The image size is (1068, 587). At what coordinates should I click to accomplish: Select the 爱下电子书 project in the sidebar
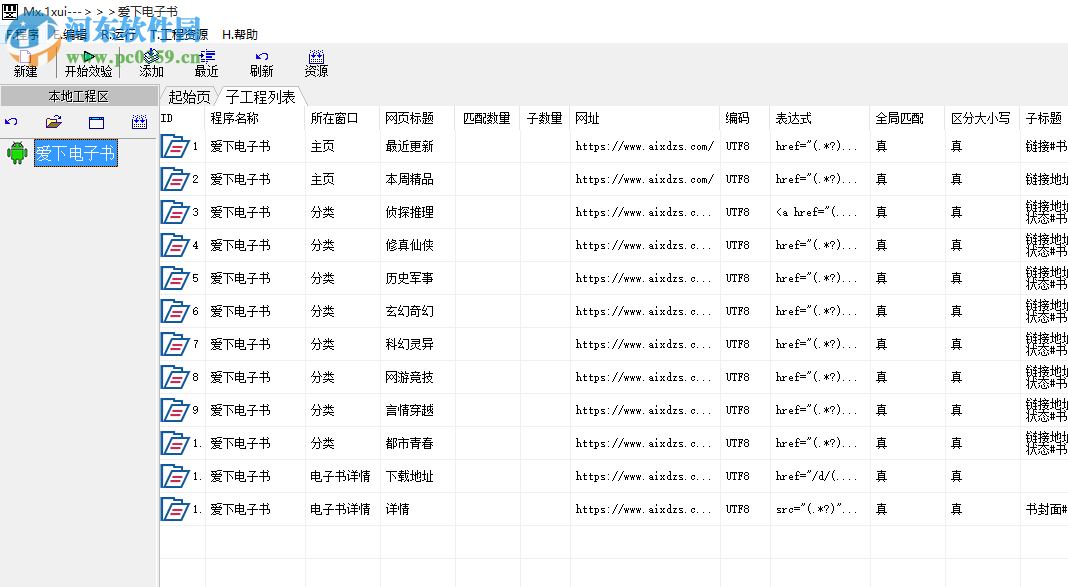click(x=76, y=153)
